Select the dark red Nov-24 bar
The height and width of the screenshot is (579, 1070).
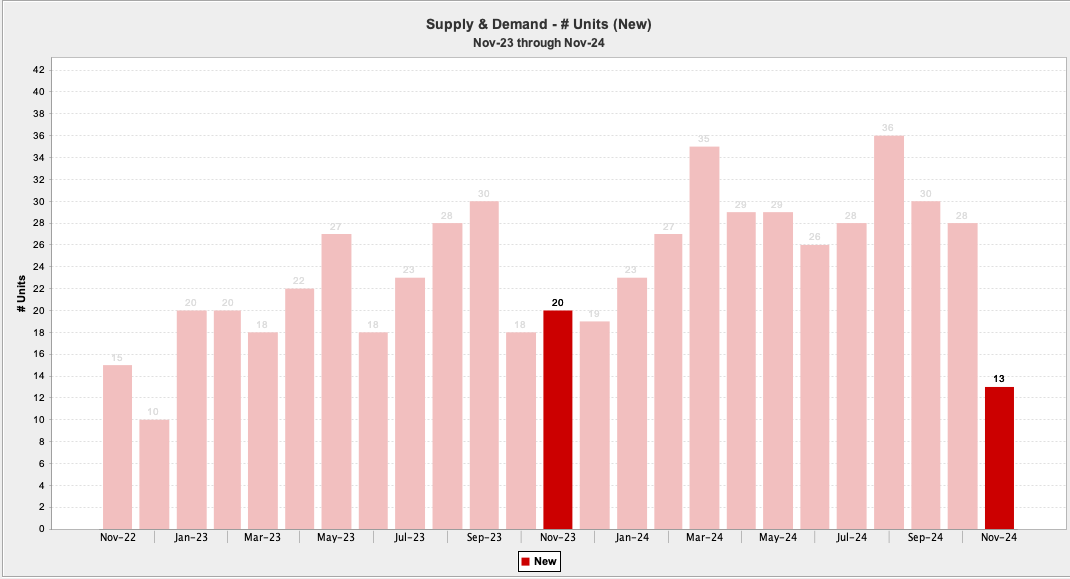[x=999, y=458]
